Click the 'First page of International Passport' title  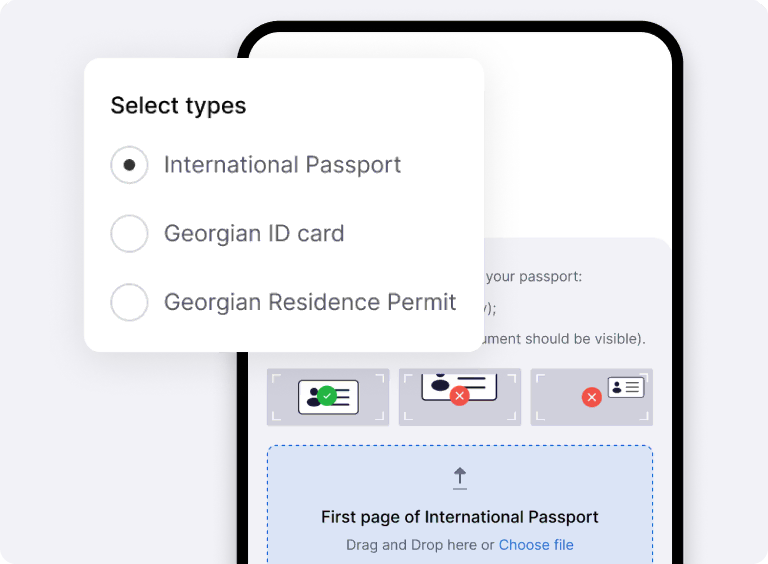point(460,517)
